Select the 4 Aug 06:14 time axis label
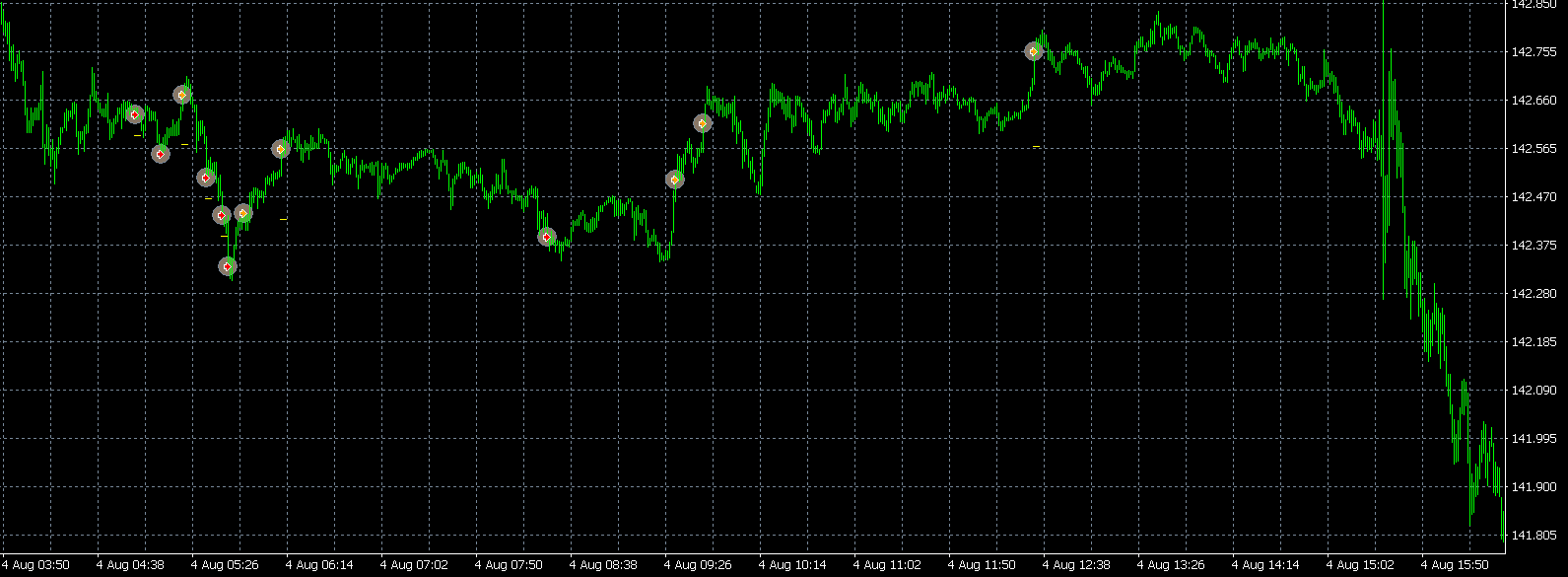The height and width of the screenshot is (577, 1568). pos(320,565)
